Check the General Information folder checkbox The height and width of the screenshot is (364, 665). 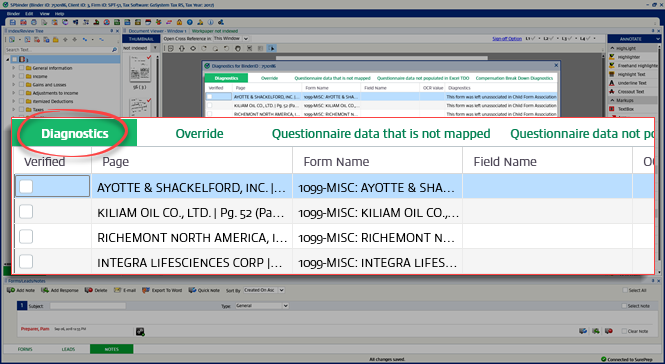click(21, 68)
